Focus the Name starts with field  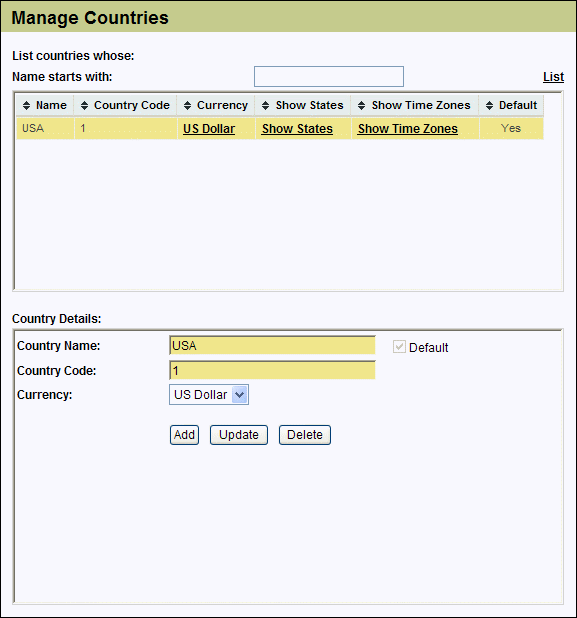(329, 76)
